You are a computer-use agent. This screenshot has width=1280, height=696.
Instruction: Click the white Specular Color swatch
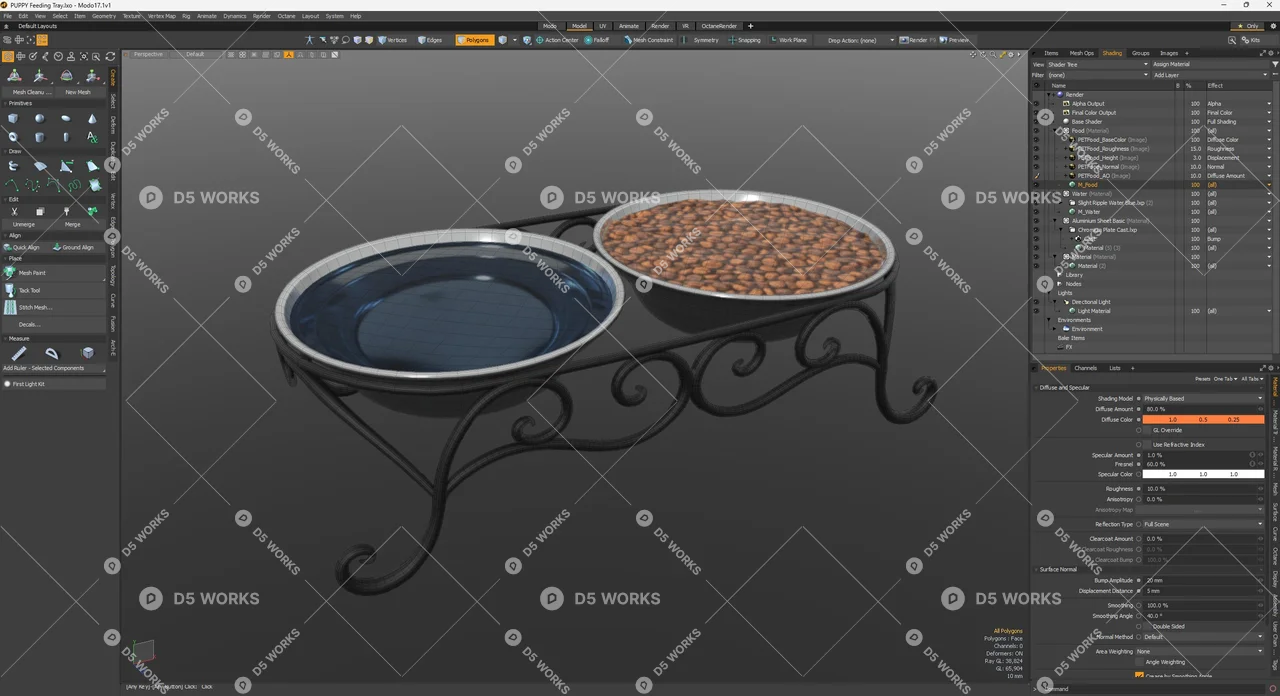pyautogui.click(x=1203, y=474)
